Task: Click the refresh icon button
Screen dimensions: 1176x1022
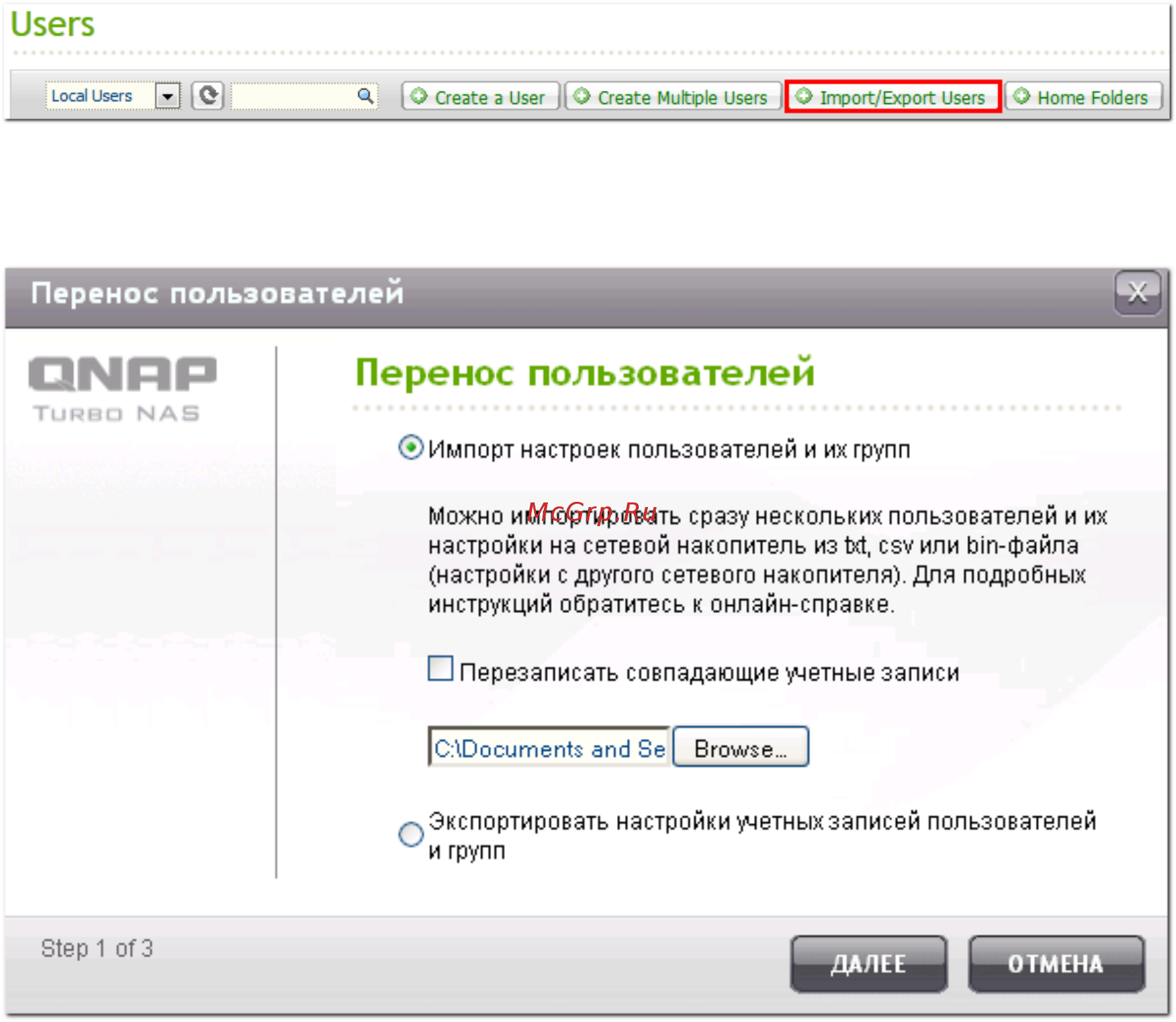Action: coord(208,96)
